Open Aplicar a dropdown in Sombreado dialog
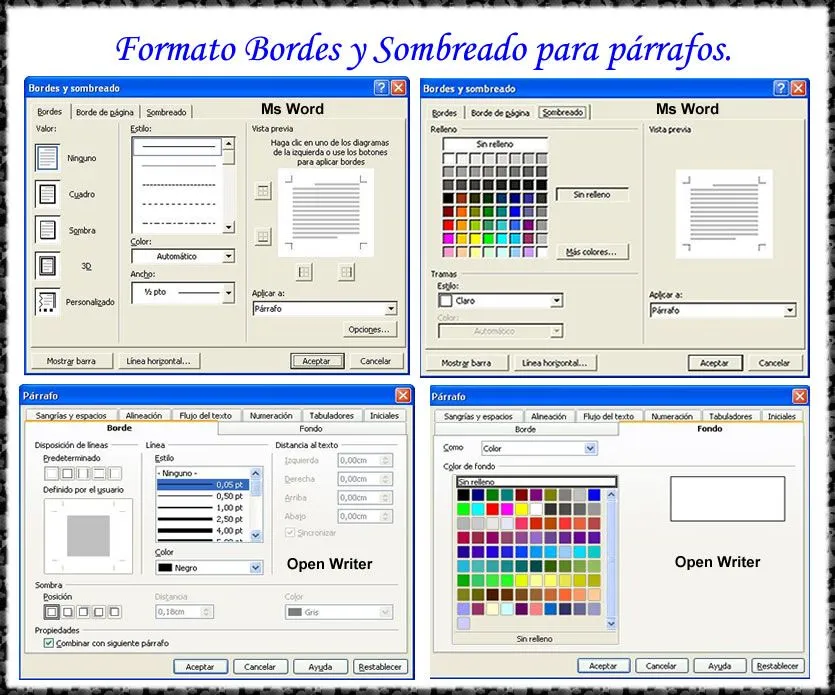 point(790,310)
